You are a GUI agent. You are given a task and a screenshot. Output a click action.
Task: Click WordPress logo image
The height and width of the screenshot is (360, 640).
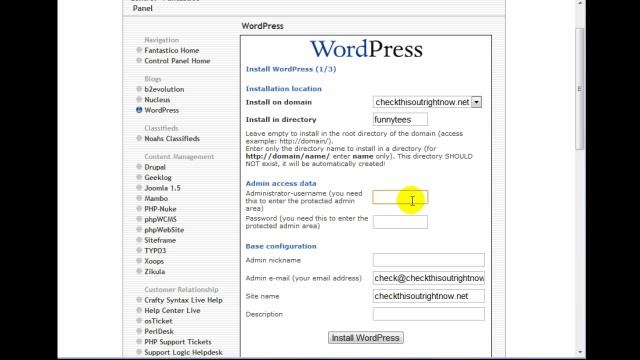point(366,49)
